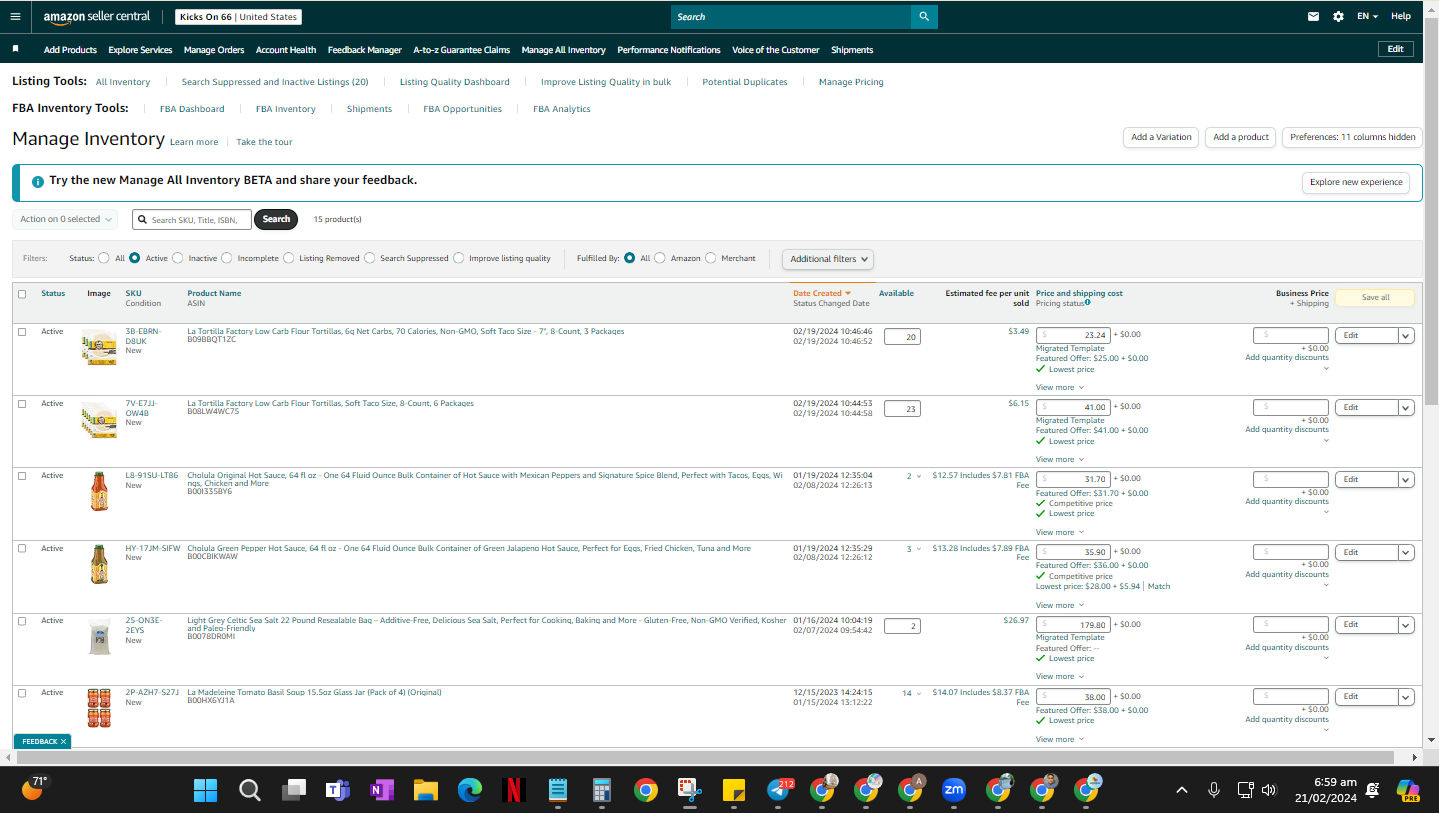Click the SKU, Title, ISBN search field
The width and height of the screenshot is (1439, 813).
192,219
